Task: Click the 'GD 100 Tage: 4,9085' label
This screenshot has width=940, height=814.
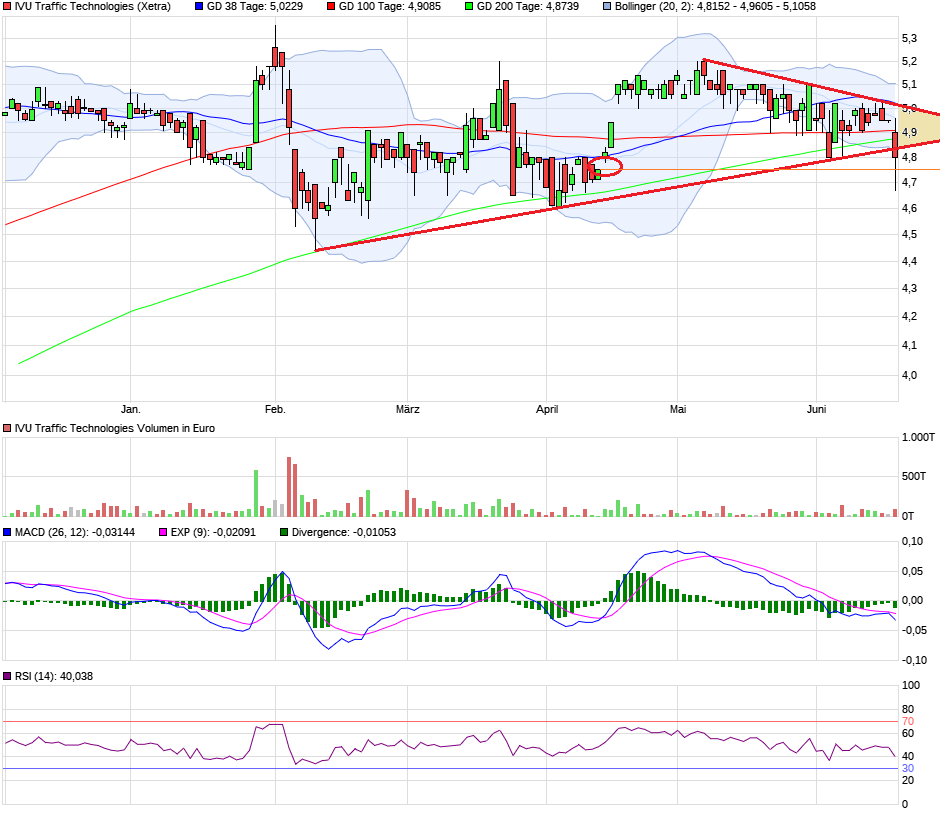Action: (x=390, y=7)
